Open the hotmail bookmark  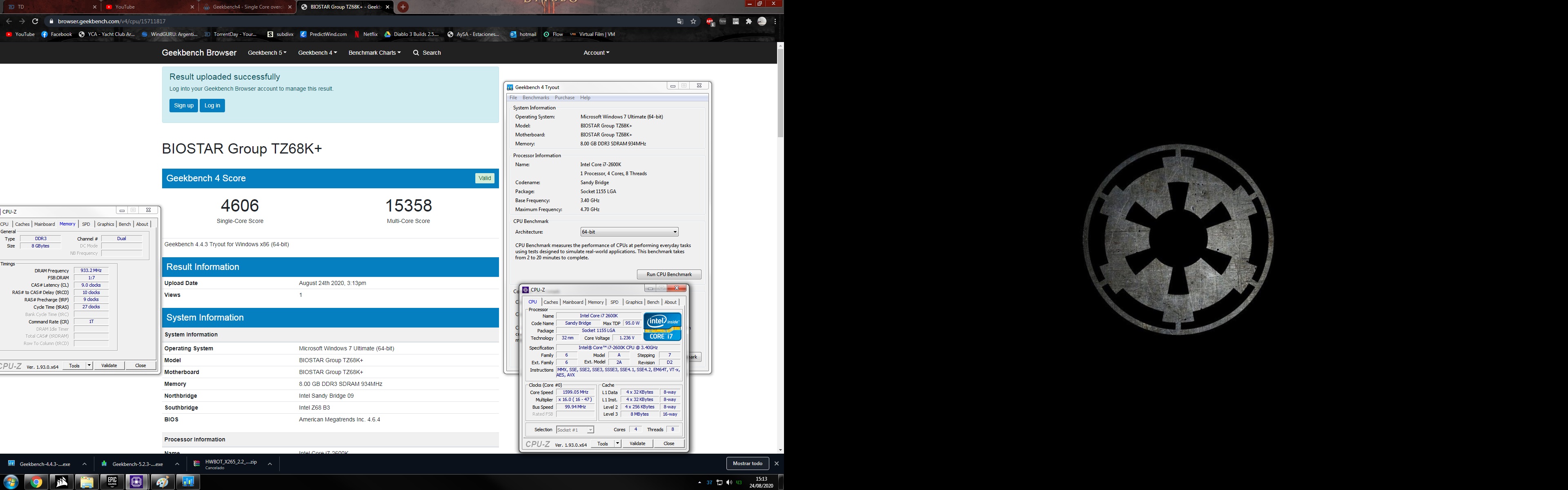click(523, 34)
